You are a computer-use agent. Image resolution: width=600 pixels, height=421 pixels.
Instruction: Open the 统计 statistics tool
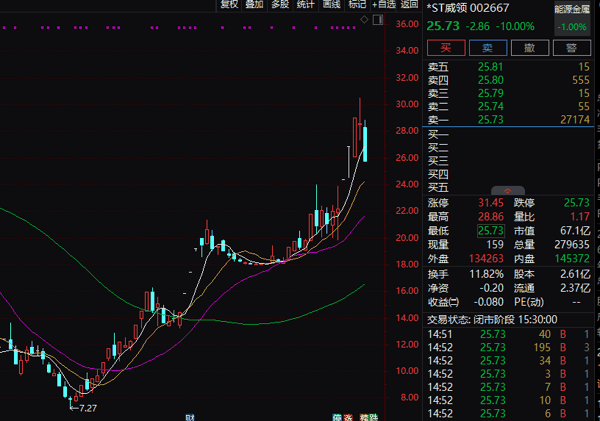[x=306, y=4]
